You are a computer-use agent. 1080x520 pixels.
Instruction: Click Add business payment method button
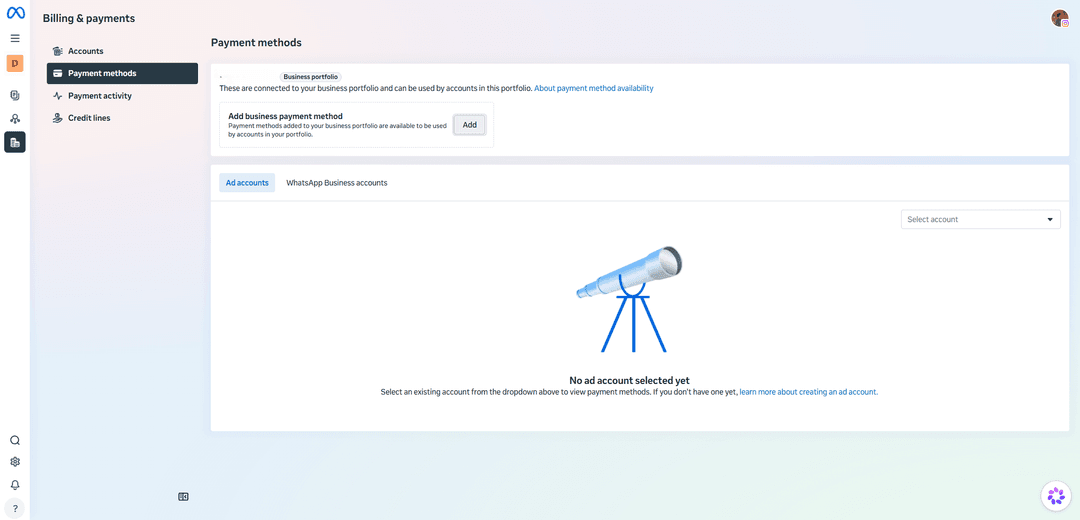pyautogui.click(x=470, y=125)
